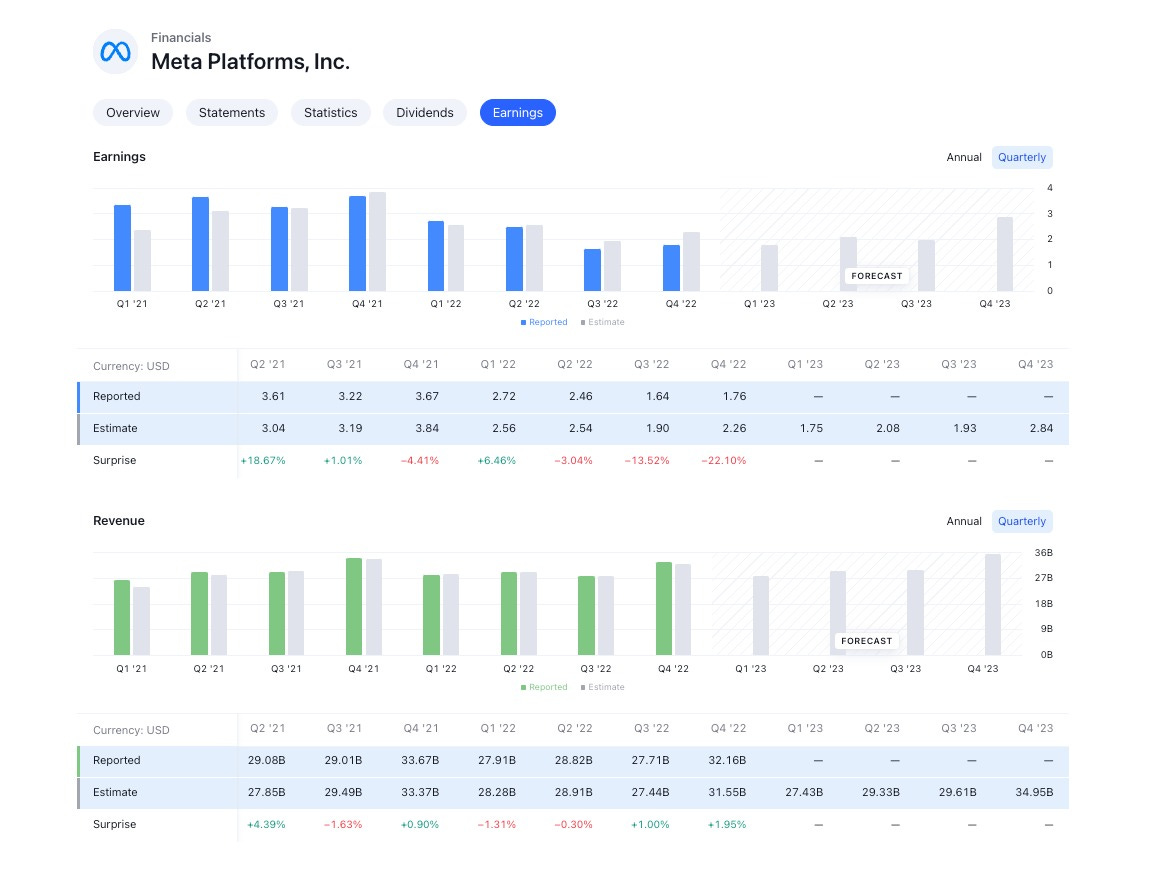The height and width of the screenshot is (891, 1155).
Task: Click the blue Q1 '21 reported earnings bar
Action: click(122, 248)
